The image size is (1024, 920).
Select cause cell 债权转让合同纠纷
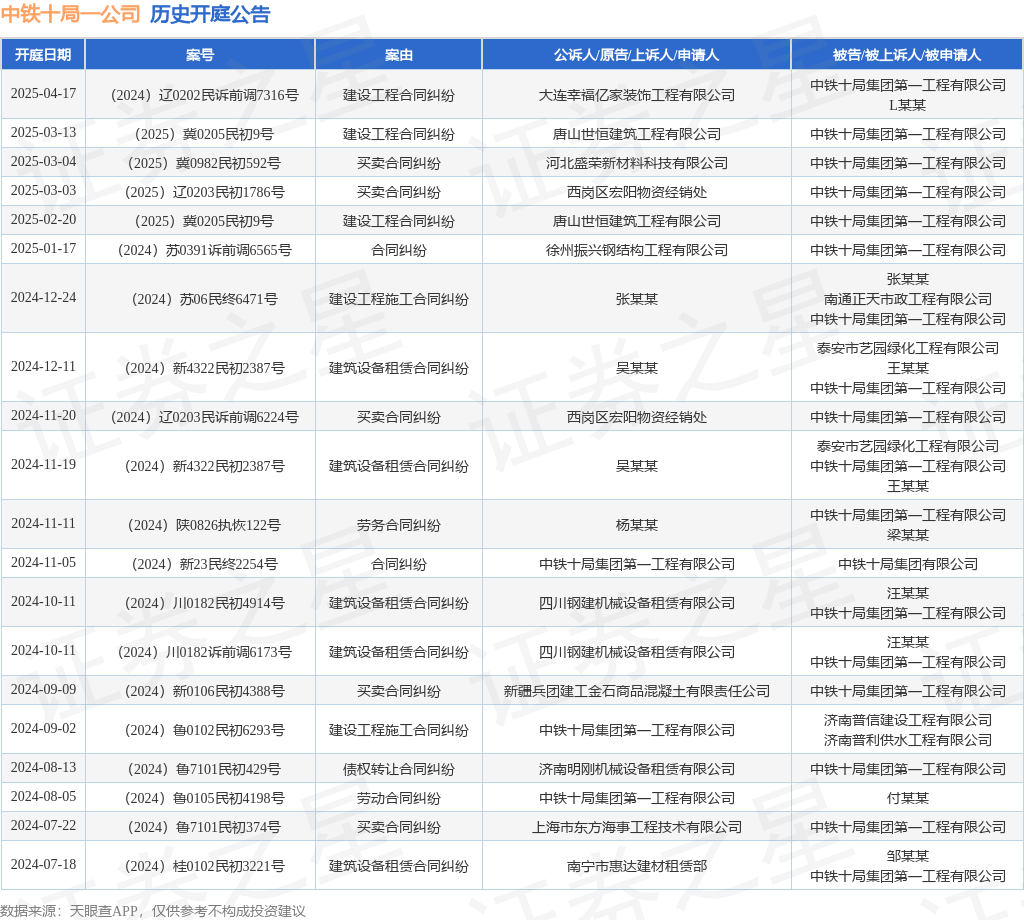click(398, 769)
